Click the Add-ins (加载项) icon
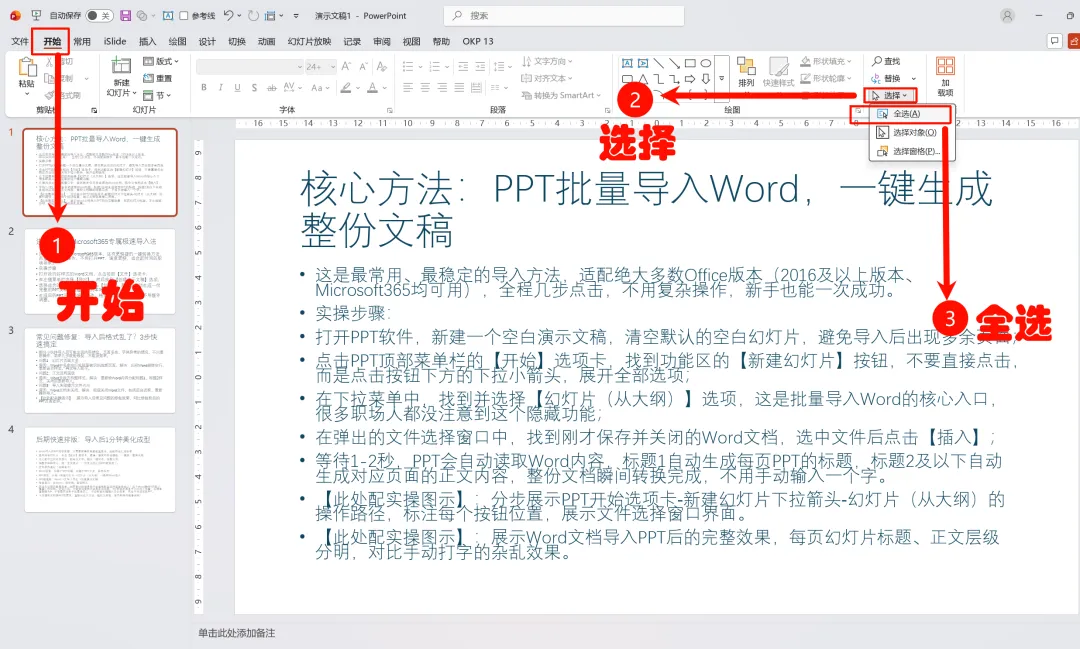The image size is (1080, 649). [x=945, y=76]
